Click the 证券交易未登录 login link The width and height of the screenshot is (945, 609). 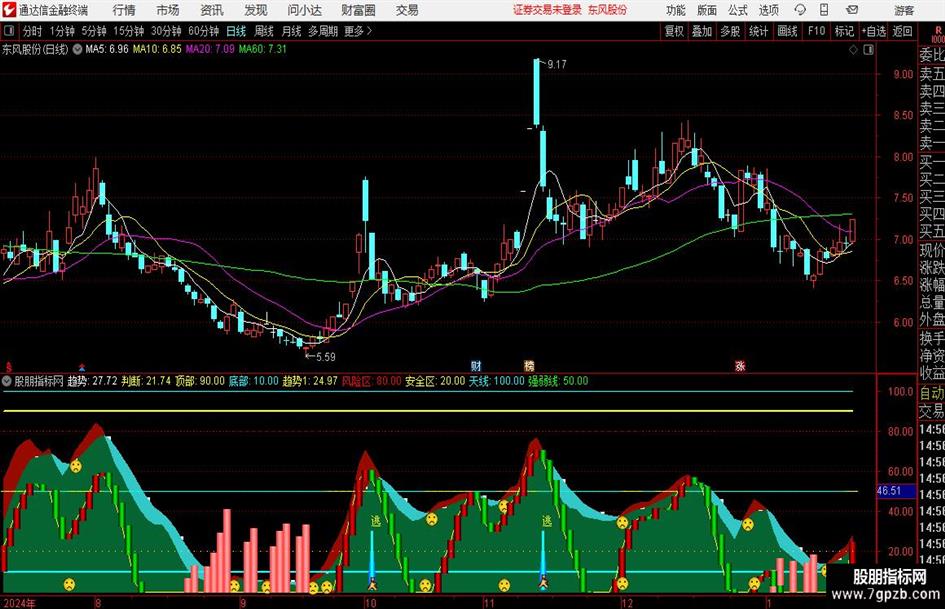point(547,10)
